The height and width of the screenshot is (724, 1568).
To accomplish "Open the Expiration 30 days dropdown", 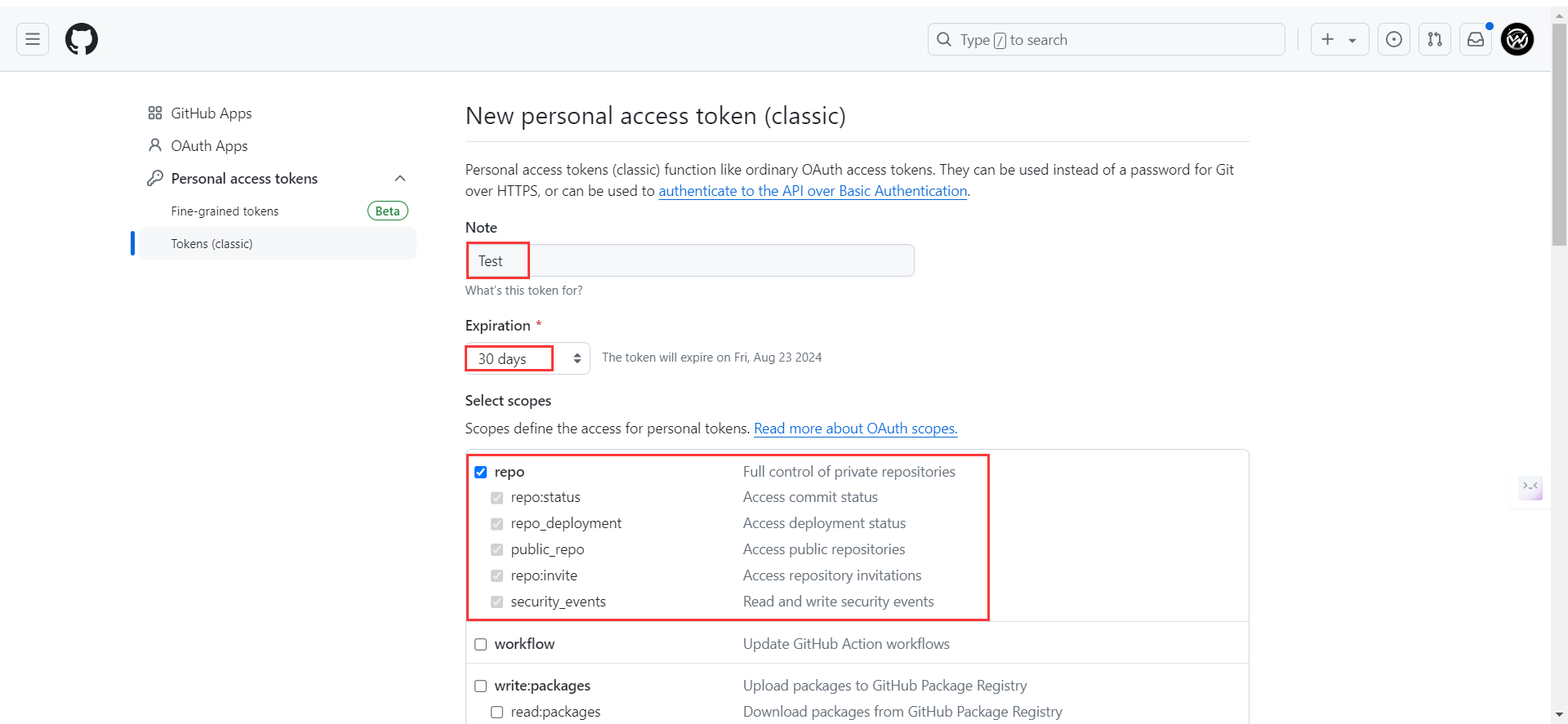I will [528, 358].
